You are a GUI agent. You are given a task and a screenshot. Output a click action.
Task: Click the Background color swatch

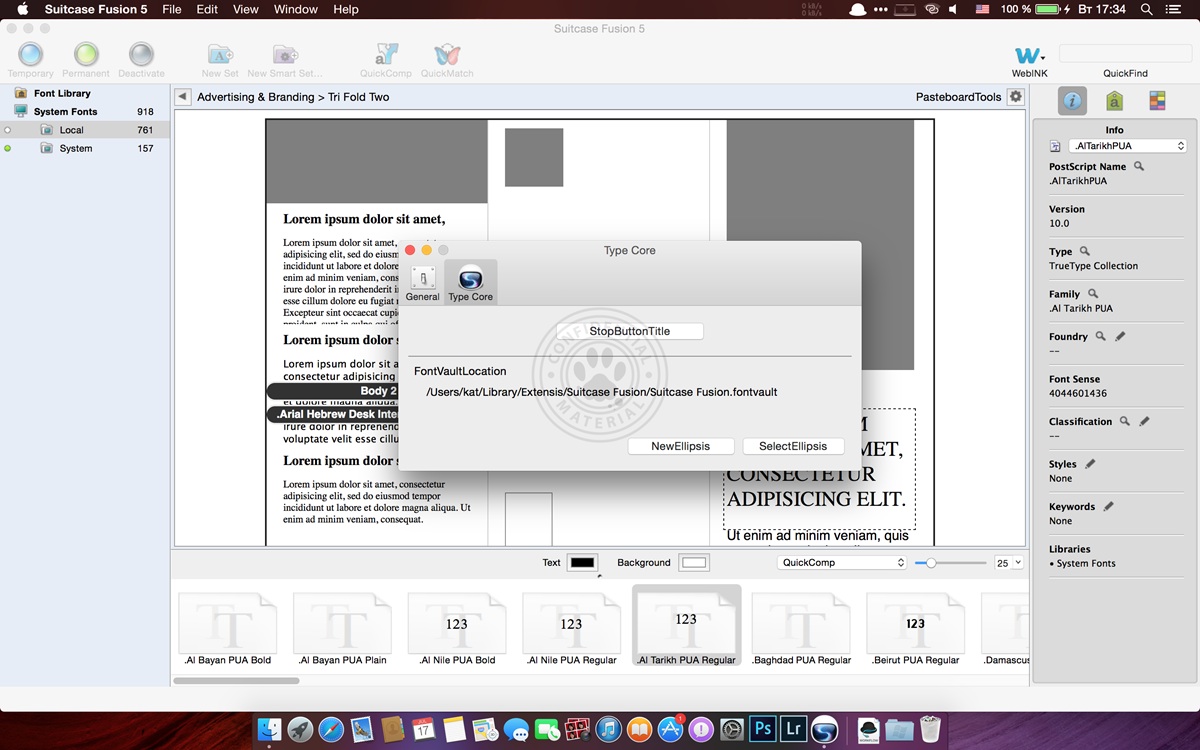click(694, 563)
